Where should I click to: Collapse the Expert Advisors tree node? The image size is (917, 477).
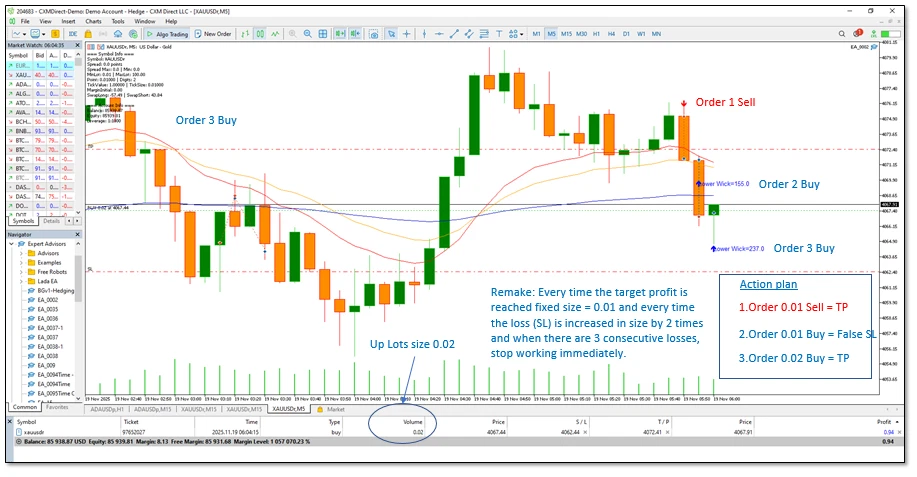point(12,244)
